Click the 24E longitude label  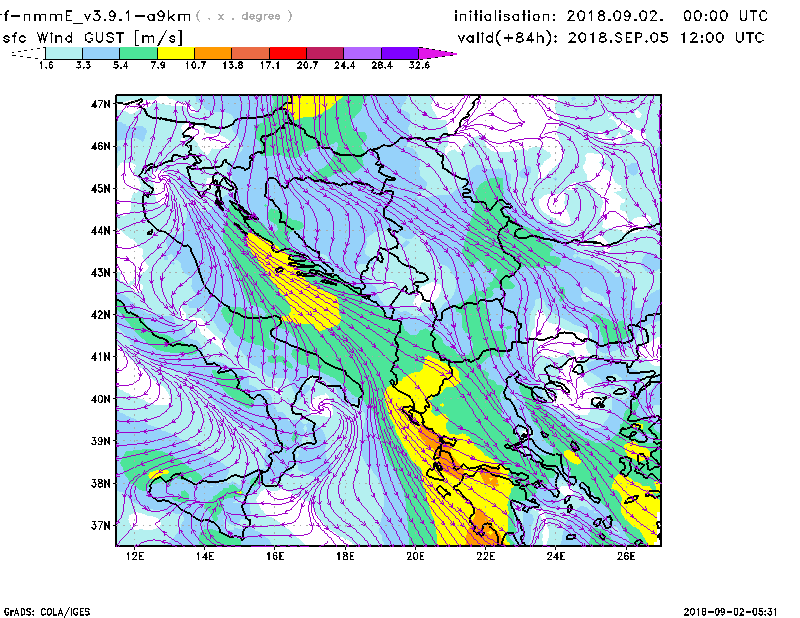click(x=556, y=556)
